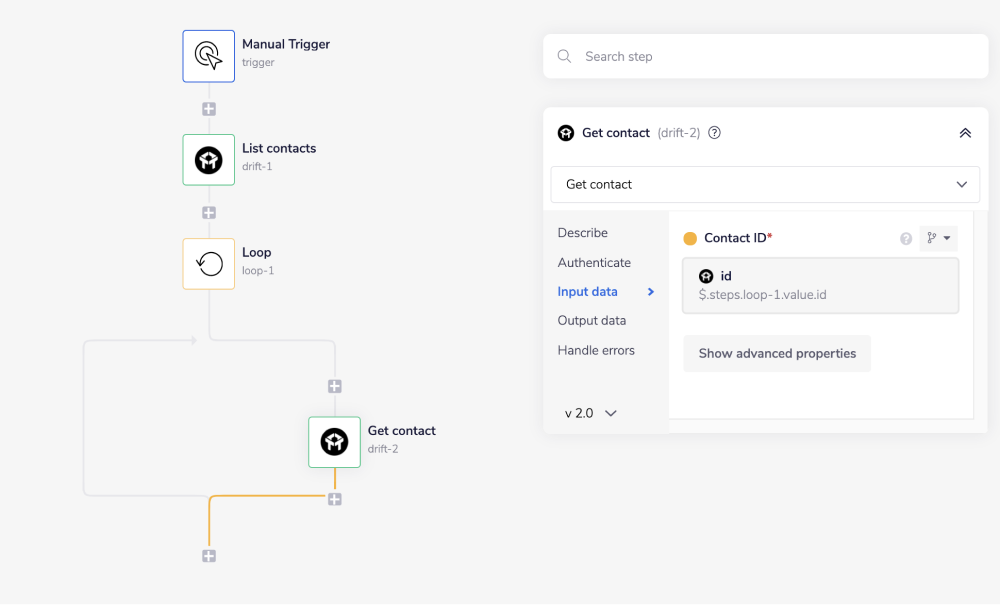Click plus button above Get contact node
The image size is (1000, 605).
335,386
